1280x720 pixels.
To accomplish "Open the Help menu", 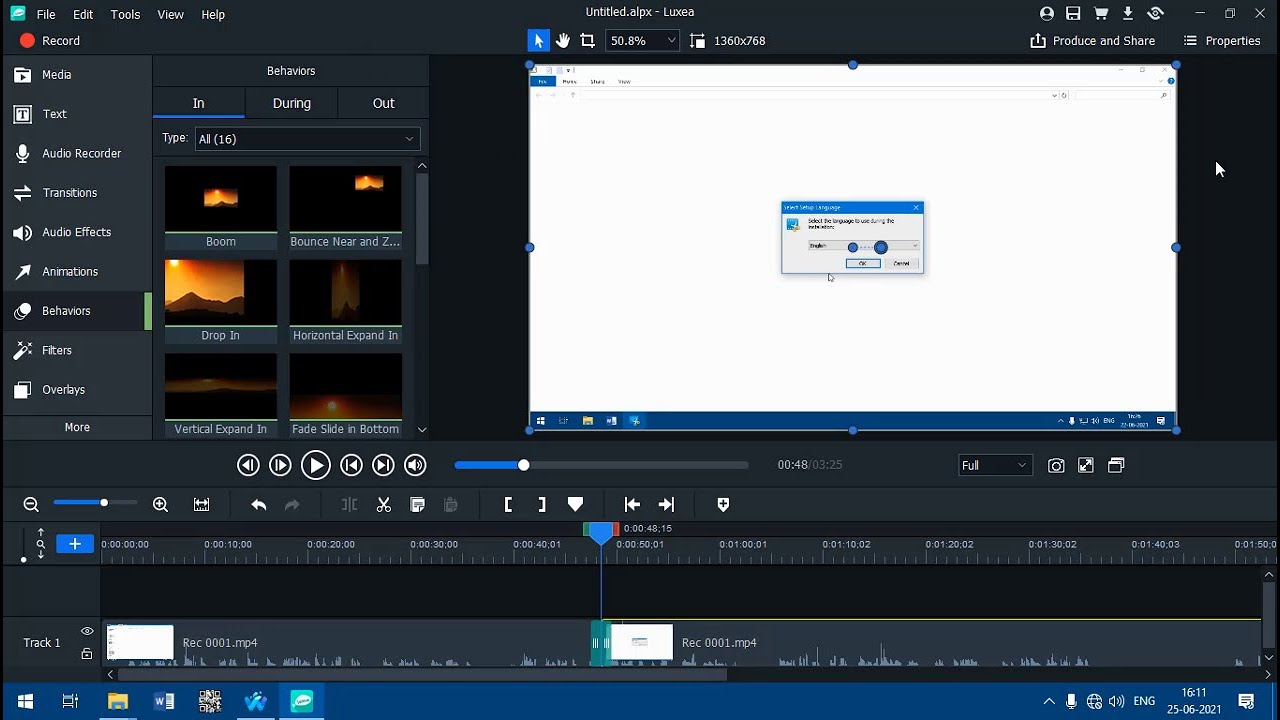I will (213, 14).
